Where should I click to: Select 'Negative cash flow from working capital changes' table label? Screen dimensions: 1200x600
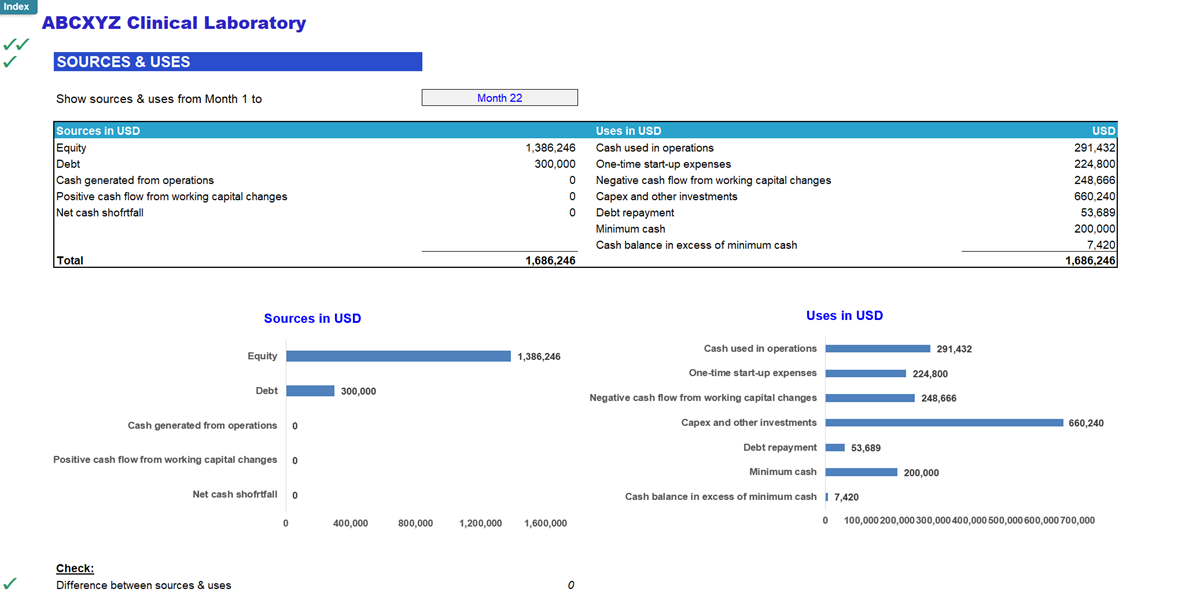point(713,180)
